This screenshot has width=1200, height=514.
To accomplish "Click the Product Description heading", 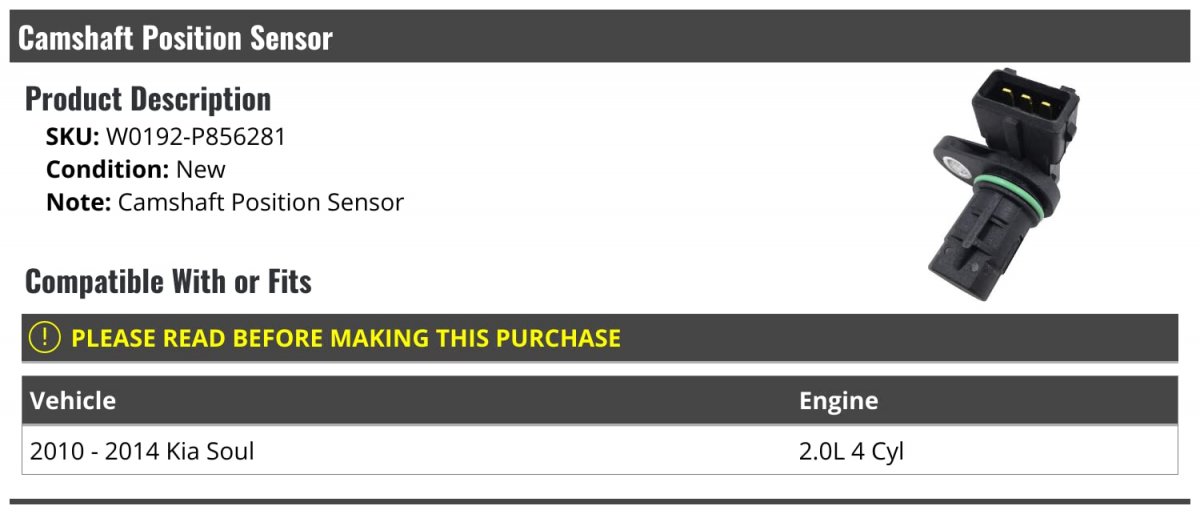I will pyautogui.click(x=148, y=99).
